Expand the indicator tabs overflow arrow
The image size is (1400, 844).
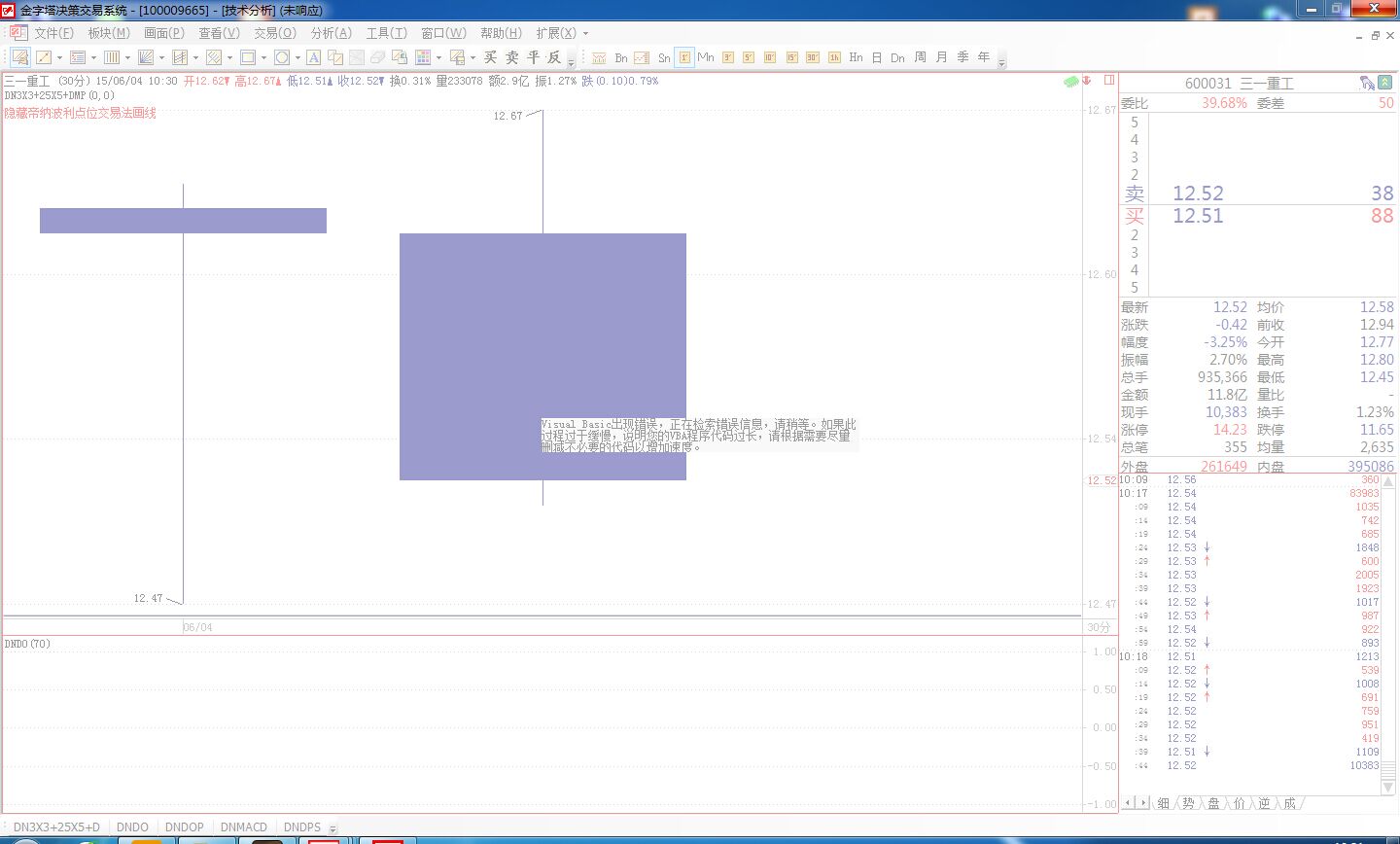pyautogui.click(x=333, y=828)
